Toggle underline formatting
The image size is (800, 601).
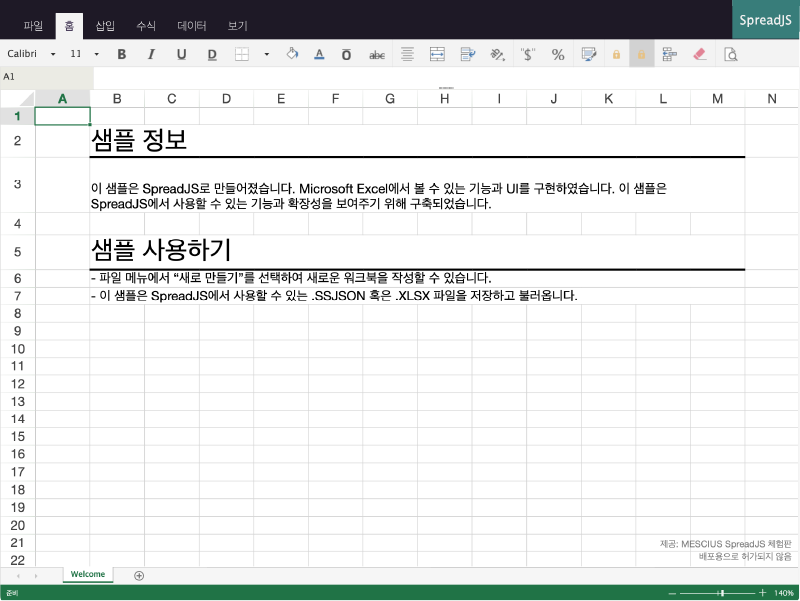click(181, 54)
